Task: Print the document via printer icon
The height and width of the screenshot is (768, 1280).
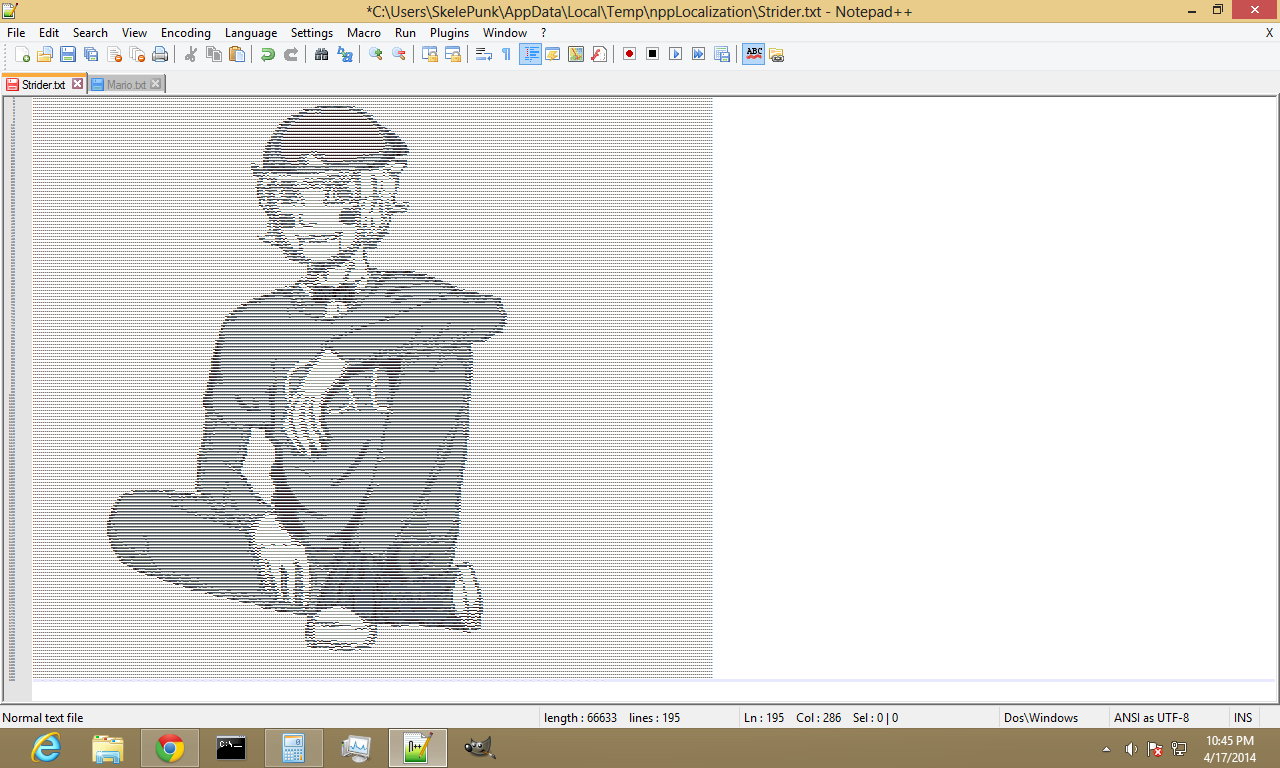Action: (x=160, y=54)
